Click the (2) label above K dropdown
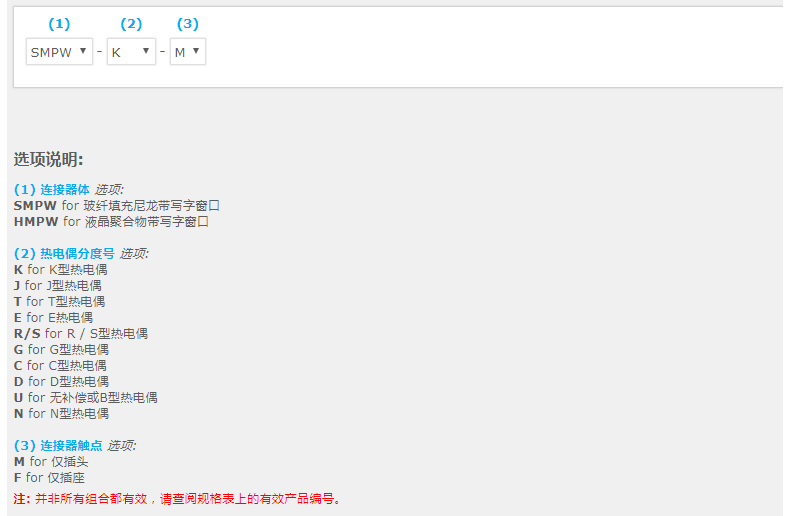Viewport: 790px width, 516px height. tap(131, 24)
